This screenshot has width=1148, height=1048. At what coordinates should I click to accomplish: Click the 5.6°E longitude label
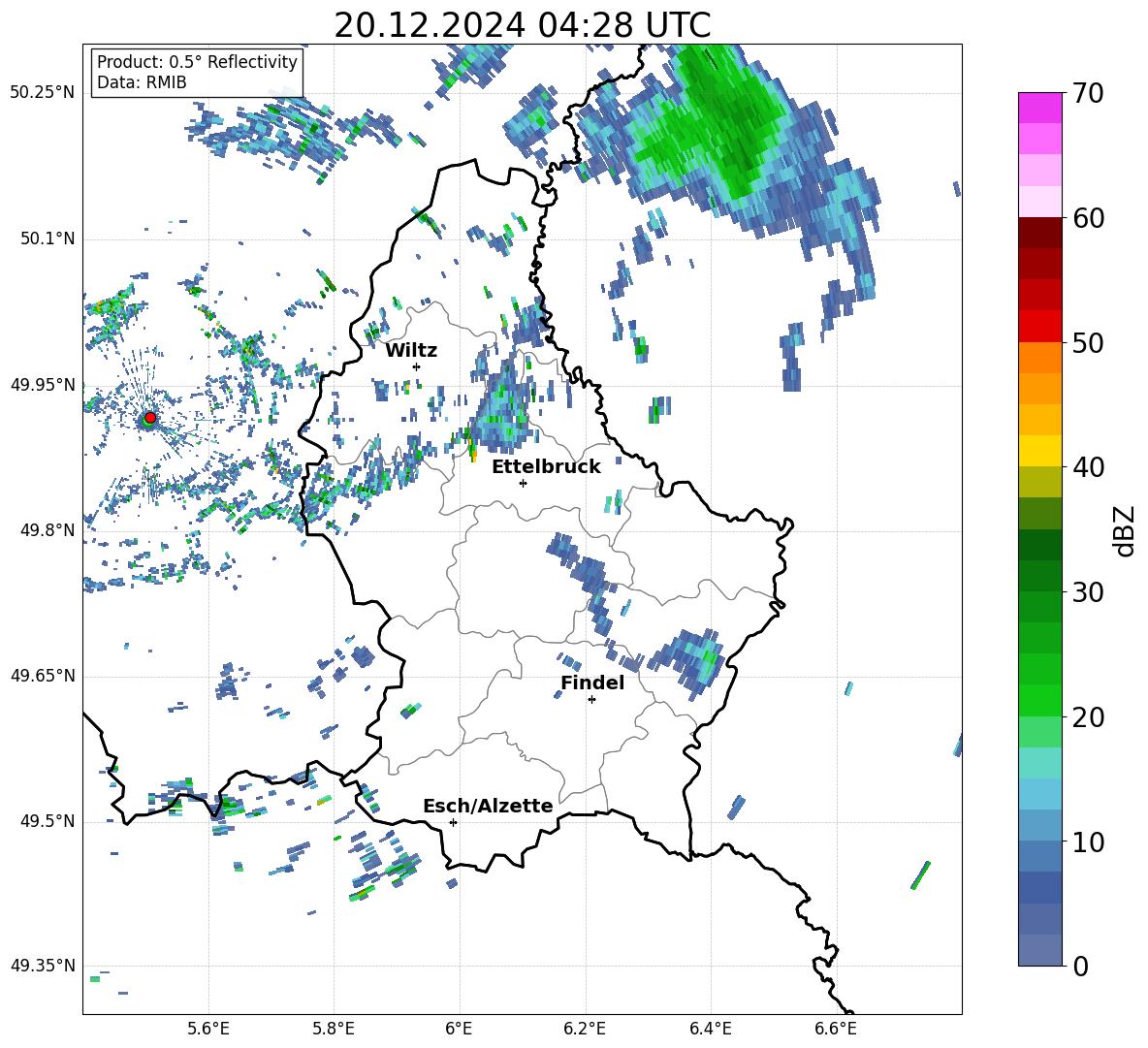pos(207,1029)
